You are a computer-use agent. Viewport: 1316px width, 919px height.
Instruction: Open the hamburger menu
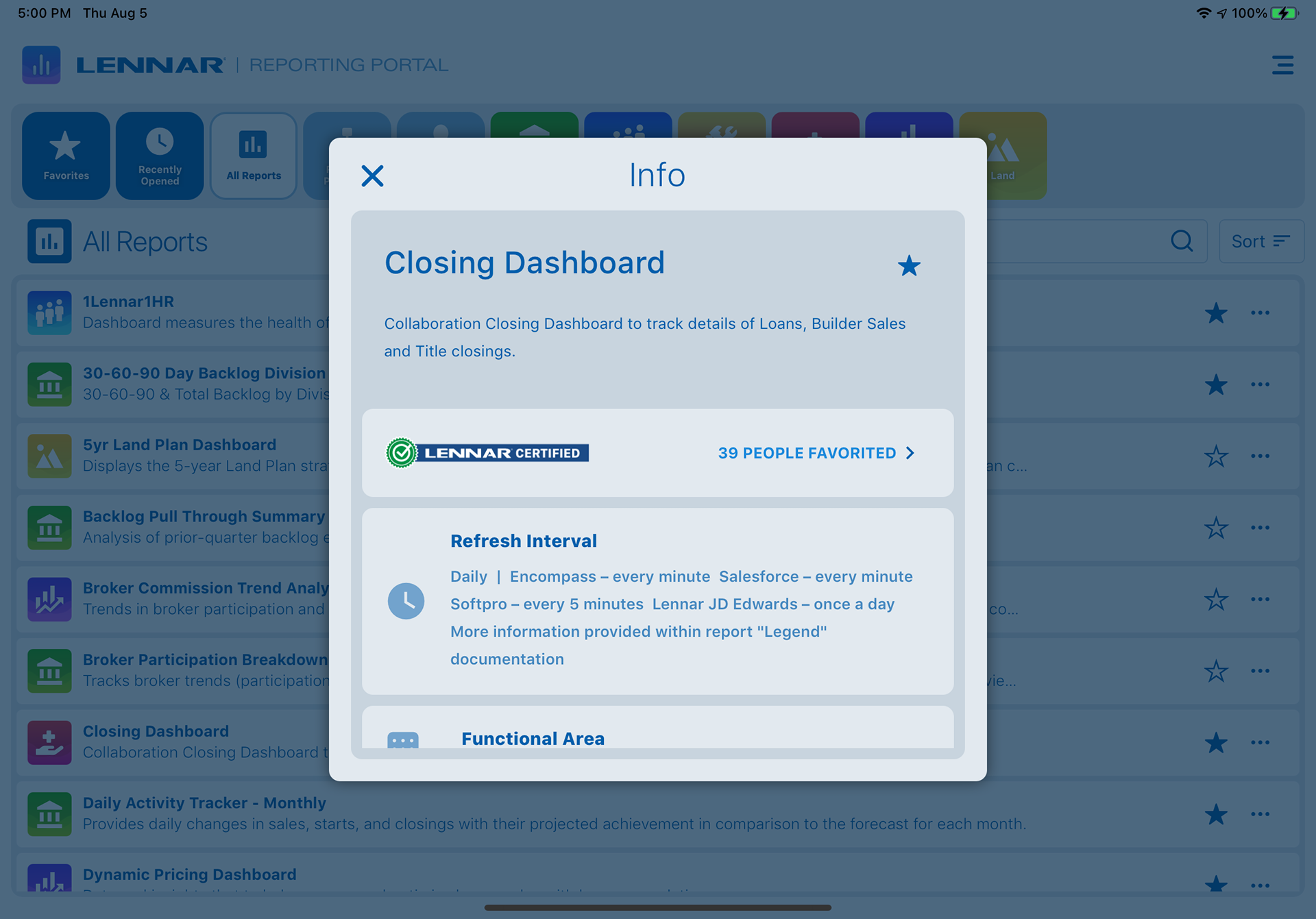(1282, 65)
